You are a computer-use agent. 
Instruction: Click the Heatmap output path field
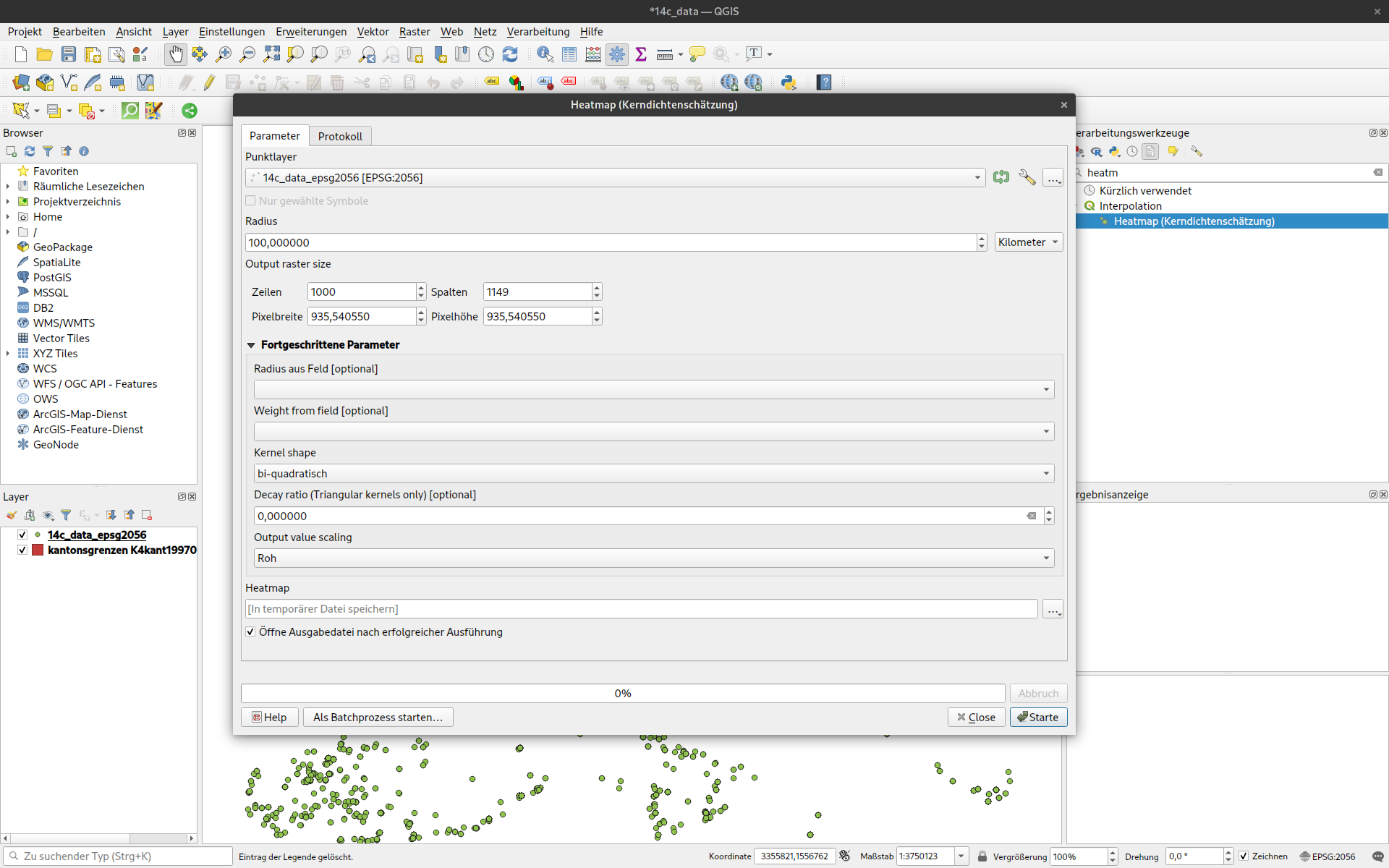coord(642,609)
